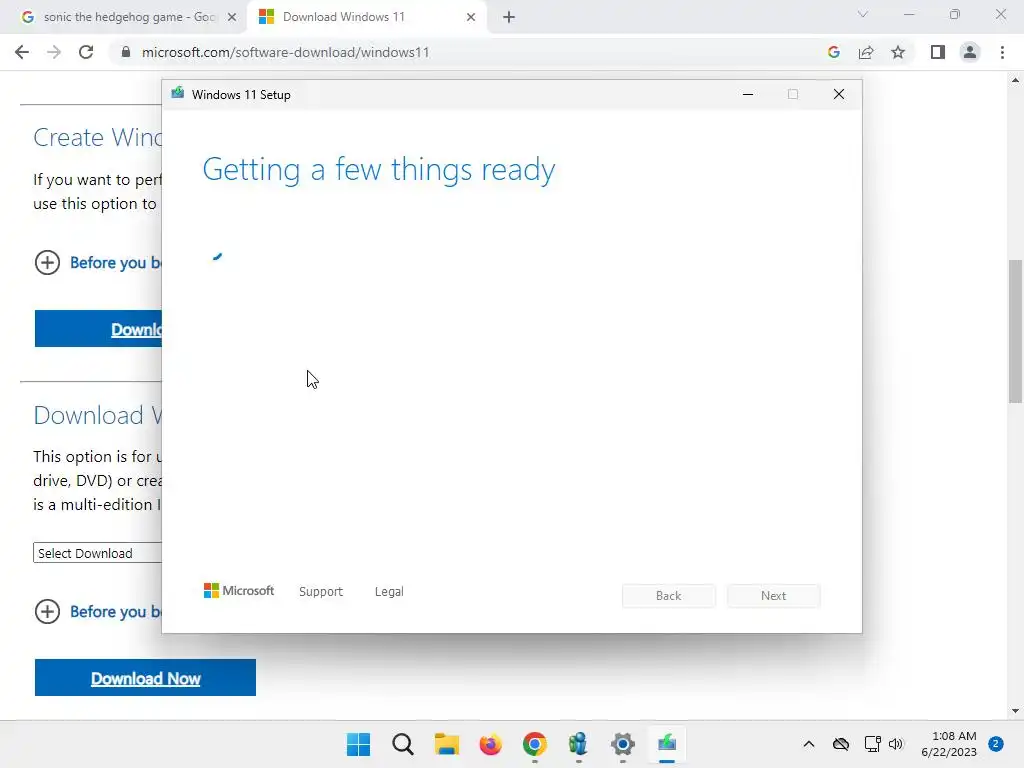
Task: Open Chrome profile avatar
Action: [970, 52]
